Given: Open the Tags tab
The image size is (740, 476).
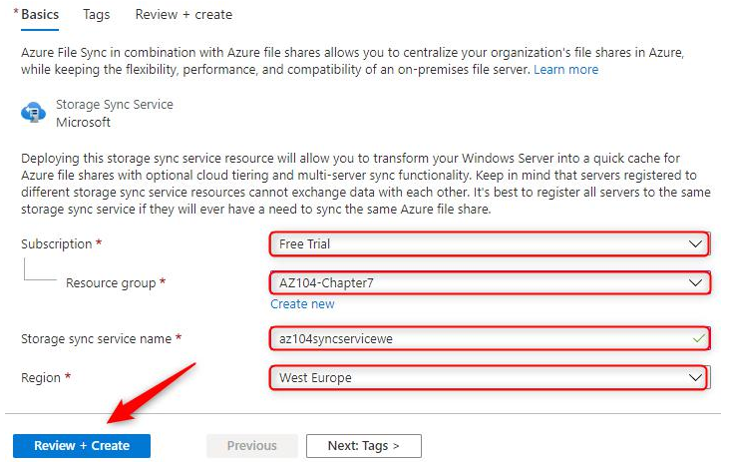Looking at the screenshot, I should 96,15.
